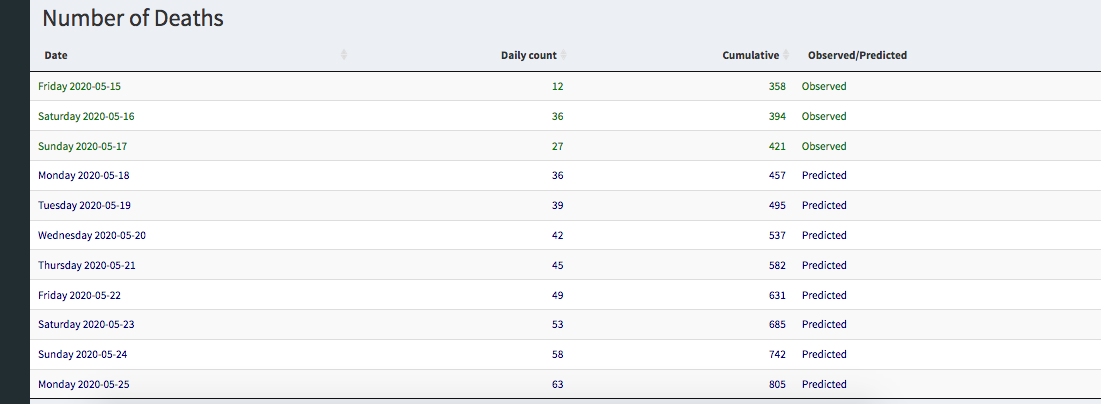Image resolution: width=1101 pixels, height=404 pixels.
Task: Select the Monday 2020-05-25 date cell
Action: tap(84, 384)
